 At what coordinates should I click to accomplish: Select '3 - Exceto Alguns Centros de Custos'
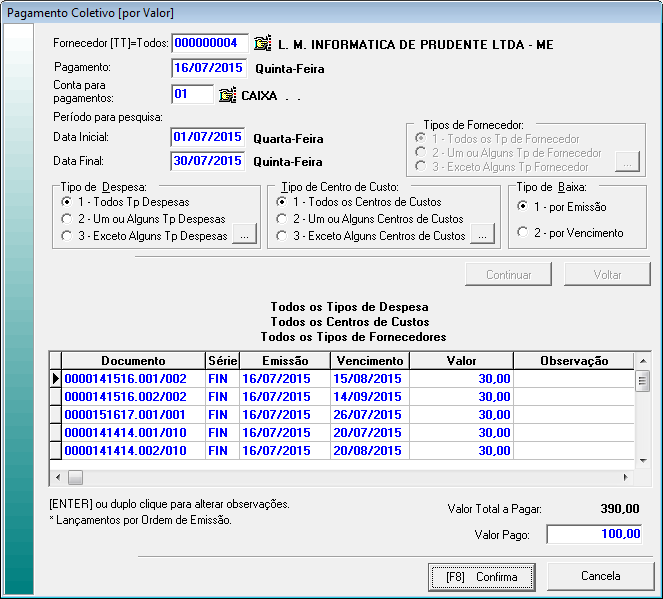(x=283, y=236)
